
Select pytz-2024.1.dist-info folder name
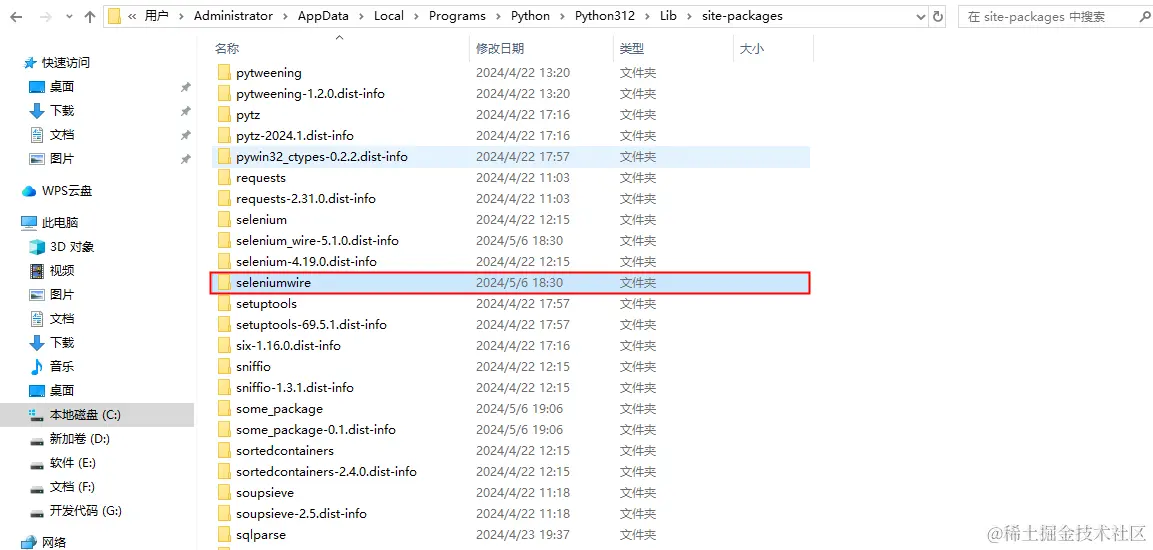point(295,136)
